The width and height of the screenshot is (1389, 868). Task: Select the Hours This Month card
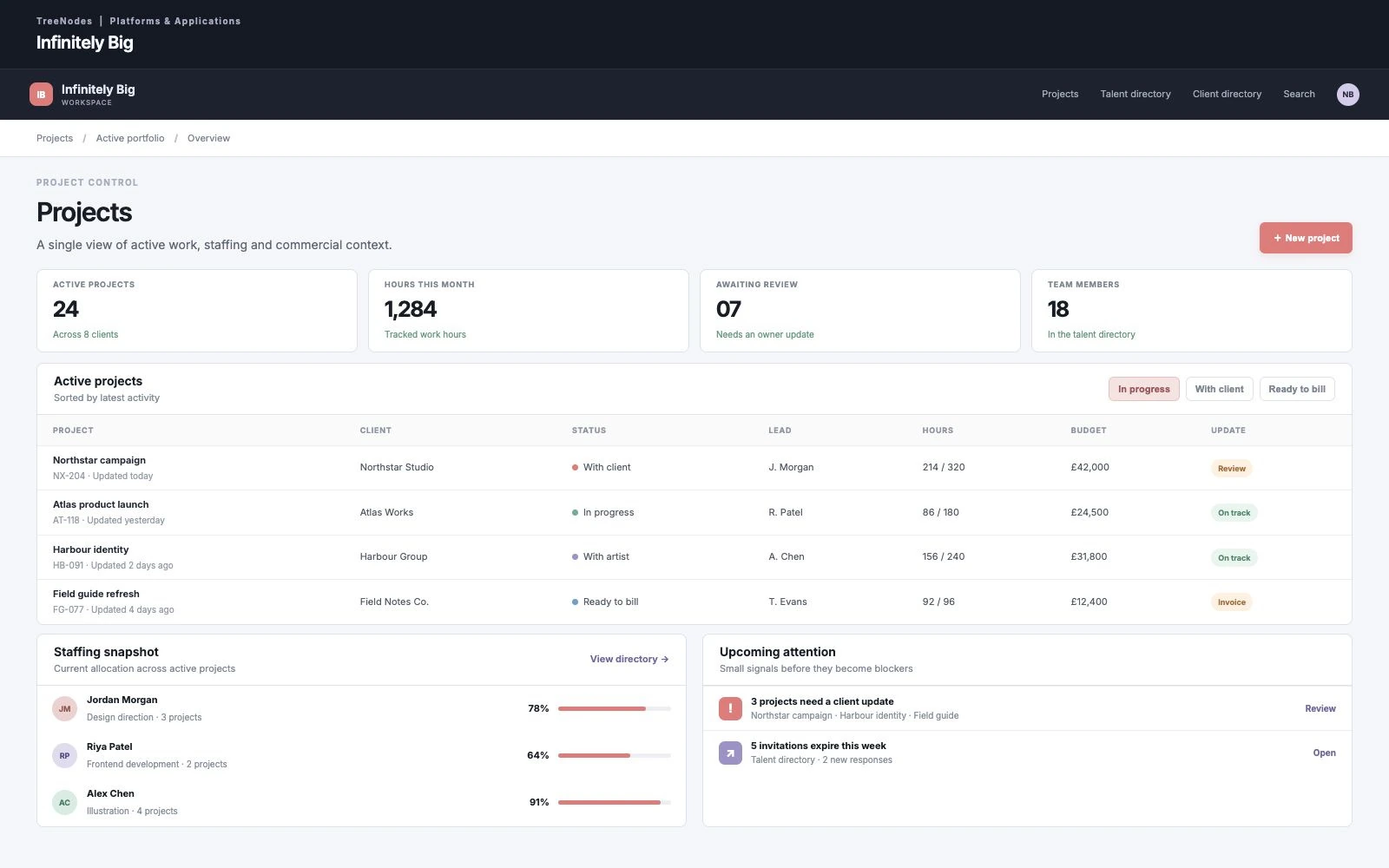528,311
